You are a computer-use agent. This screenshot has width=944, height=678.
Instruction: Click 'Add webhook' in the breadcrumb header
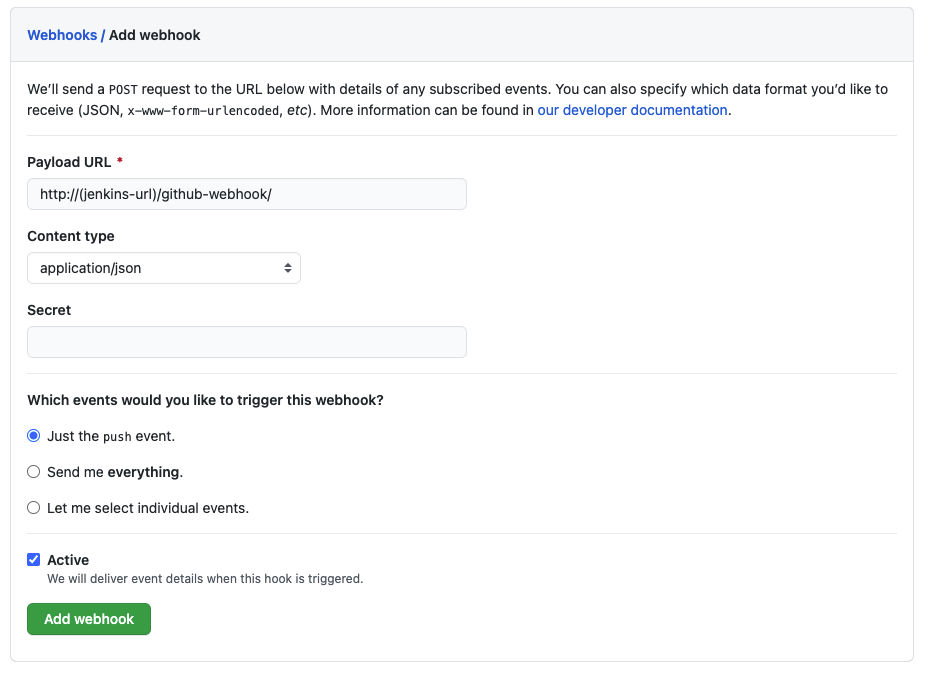155,35
